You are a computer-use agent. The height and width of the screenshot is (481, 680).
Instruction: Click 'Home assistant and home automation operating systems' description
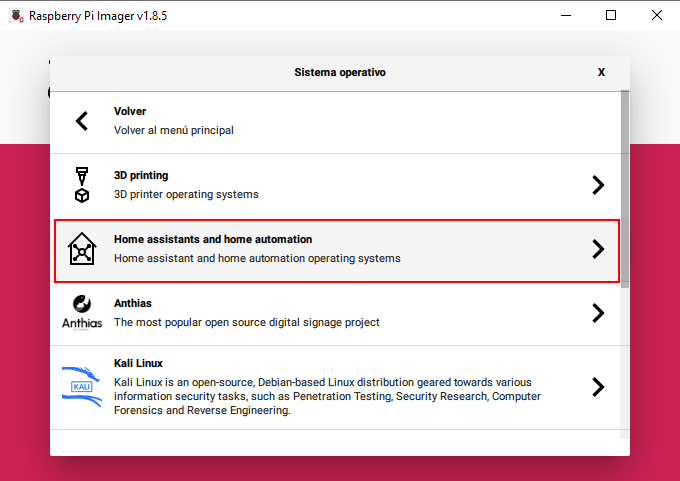[x=257, y=258]
